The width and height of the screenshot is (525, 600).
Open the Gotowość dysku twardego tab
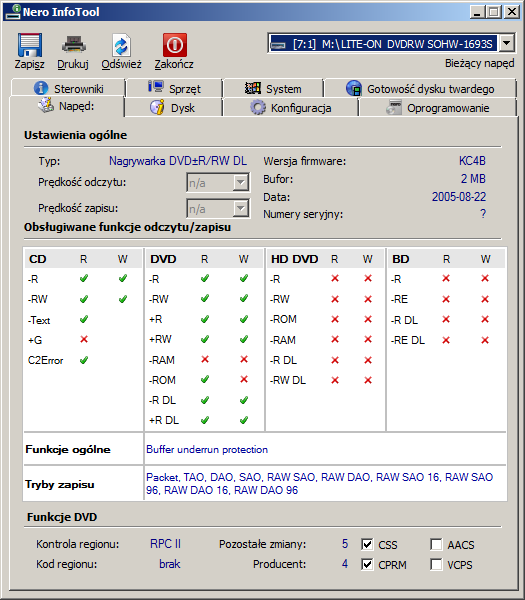[420, 88]
